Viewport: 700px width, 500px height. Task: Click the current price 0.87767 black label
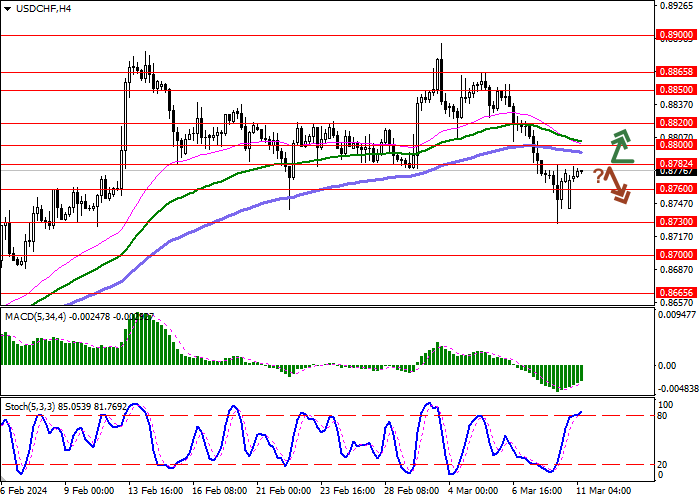tap(677, 172)
